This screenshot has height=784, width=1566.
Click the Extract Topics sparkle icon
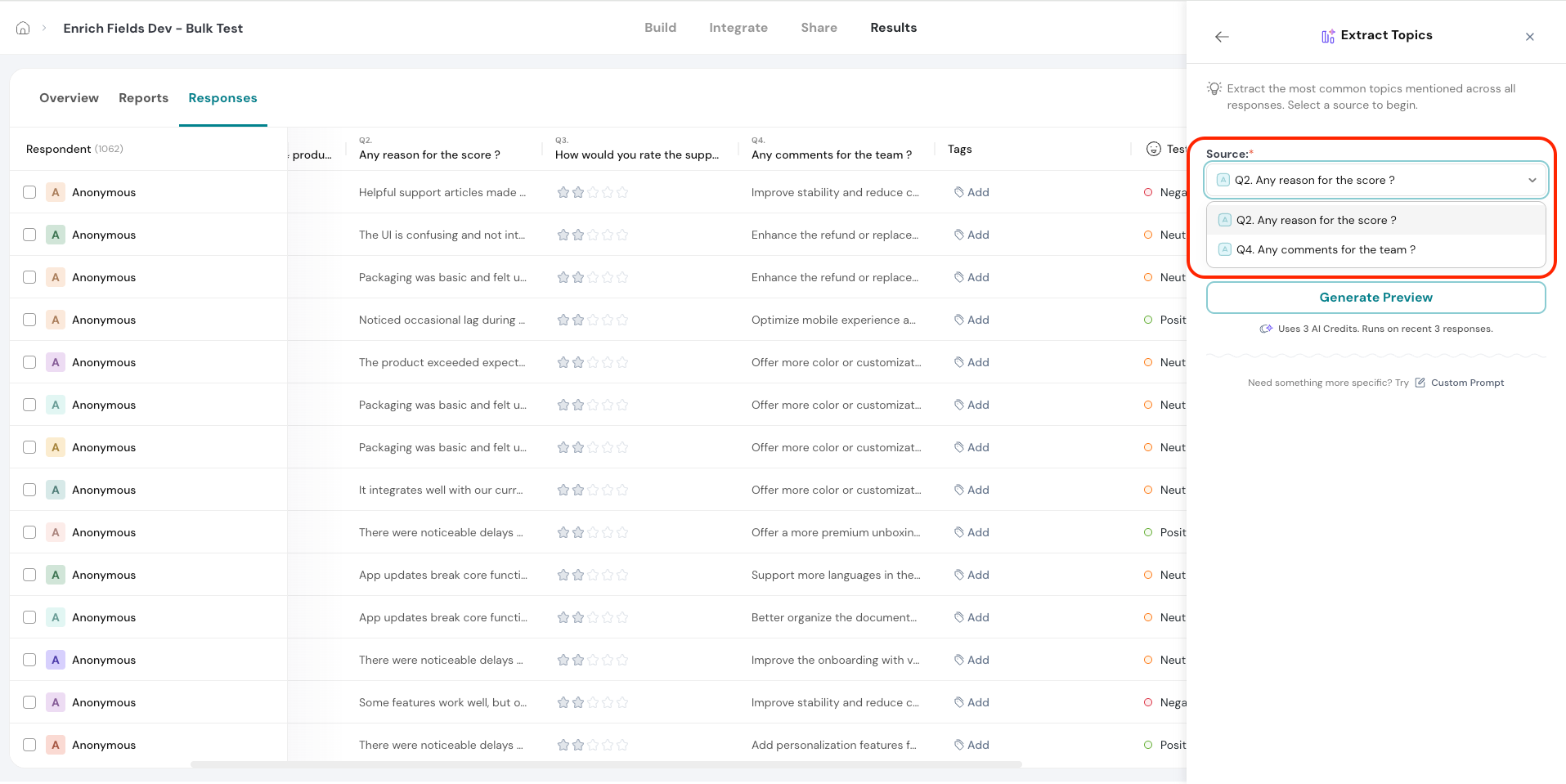tap(1328, 36)
